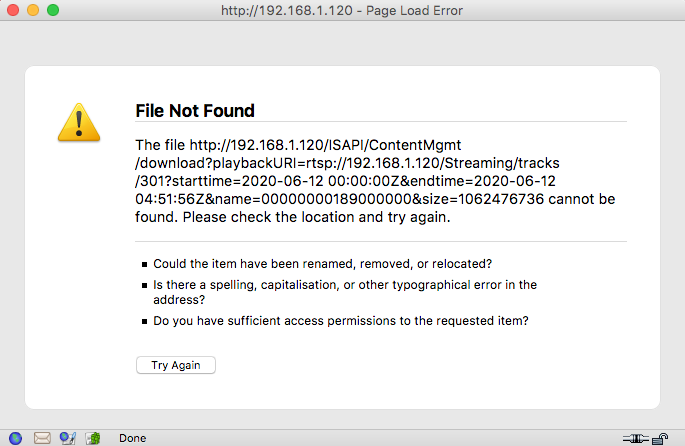
Task: Close the Page Load Error window
Action: pyautogui.click(x=13, y=10)
